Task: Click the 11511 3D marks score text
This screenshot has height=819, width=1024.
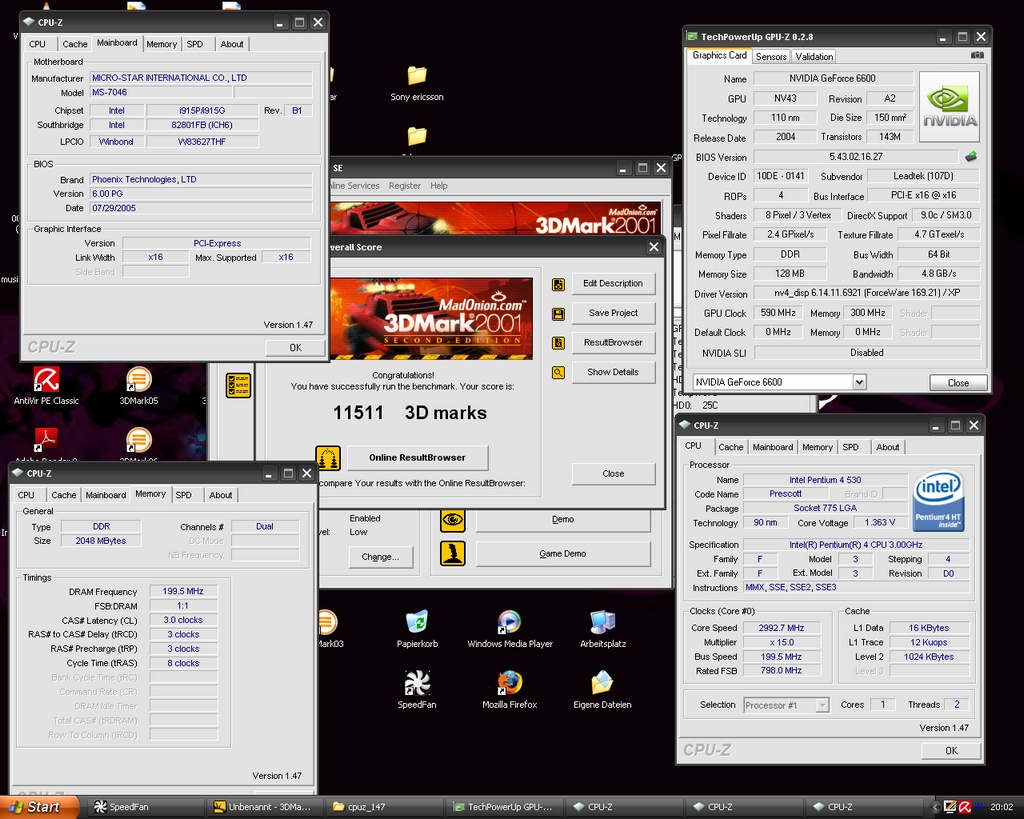Action: (410, 413)
